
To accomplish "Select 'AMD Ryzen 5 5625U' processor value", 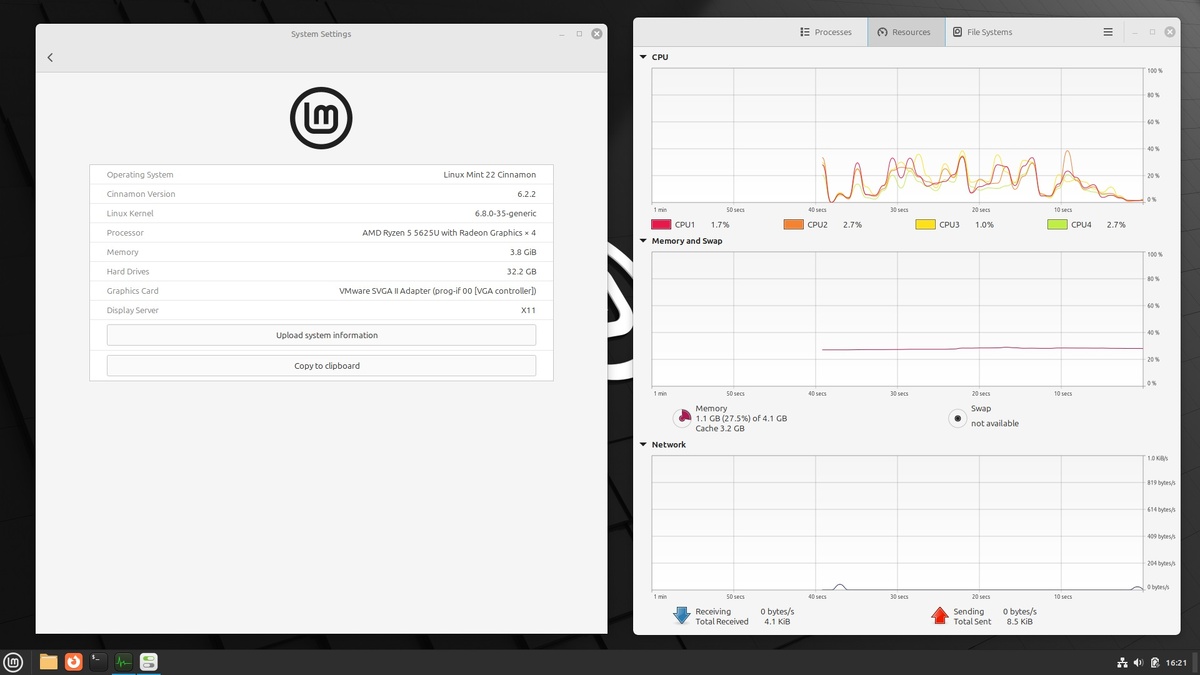I will pos(449,233).
